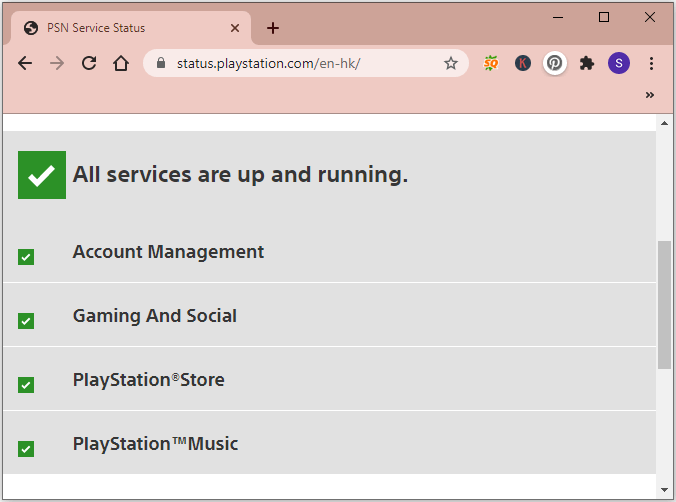Close the PSN Service Status tab

235,28
